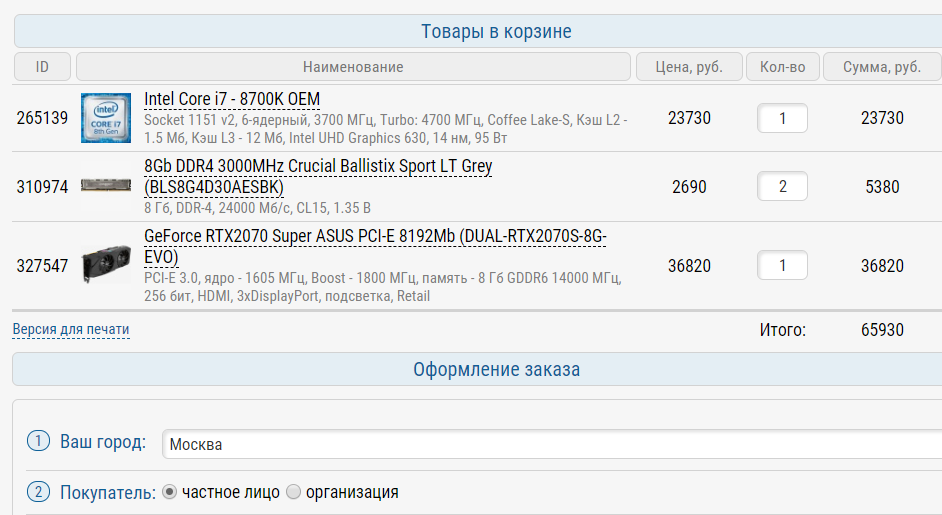Click the Версия для печати link
Image resolution: width=942 pixels, height=515 pixels.
click(x=71, y=329)
